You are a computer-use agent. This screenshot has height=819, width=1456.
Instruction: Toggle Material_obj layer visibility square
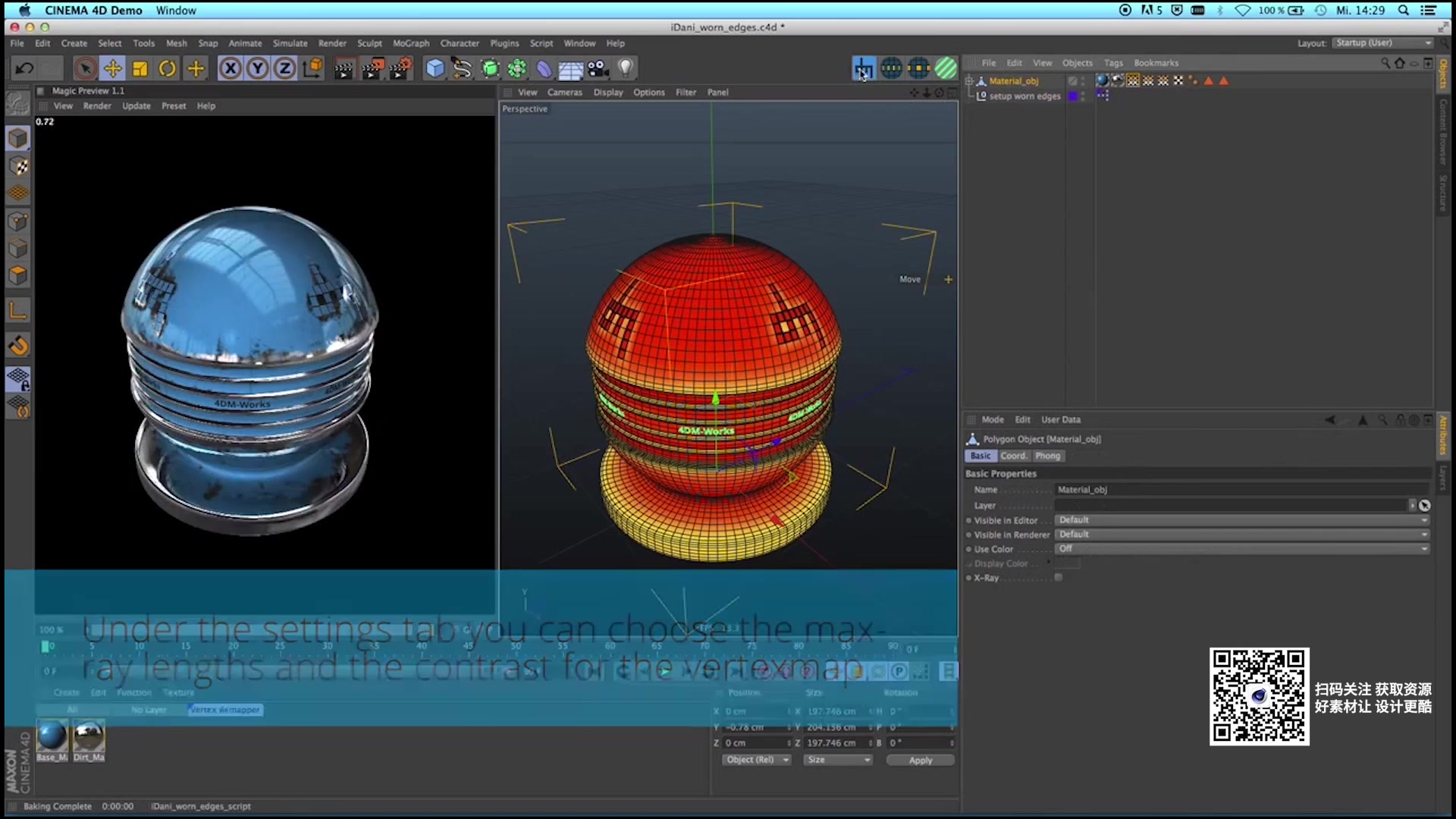(x=1073, y=80)
